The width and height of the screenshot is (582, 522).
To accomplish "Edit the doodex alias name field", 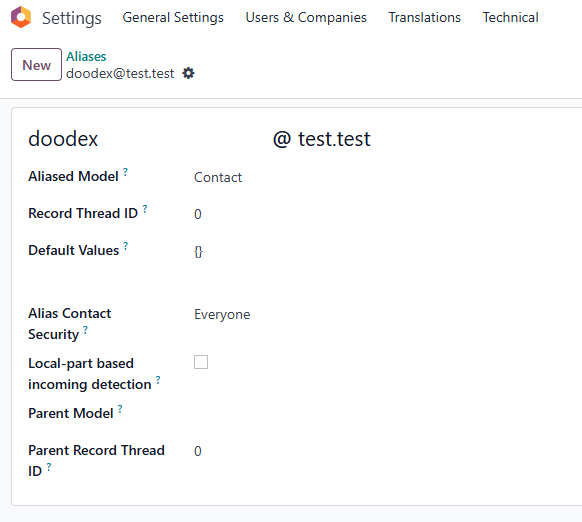I will (147, 139).
